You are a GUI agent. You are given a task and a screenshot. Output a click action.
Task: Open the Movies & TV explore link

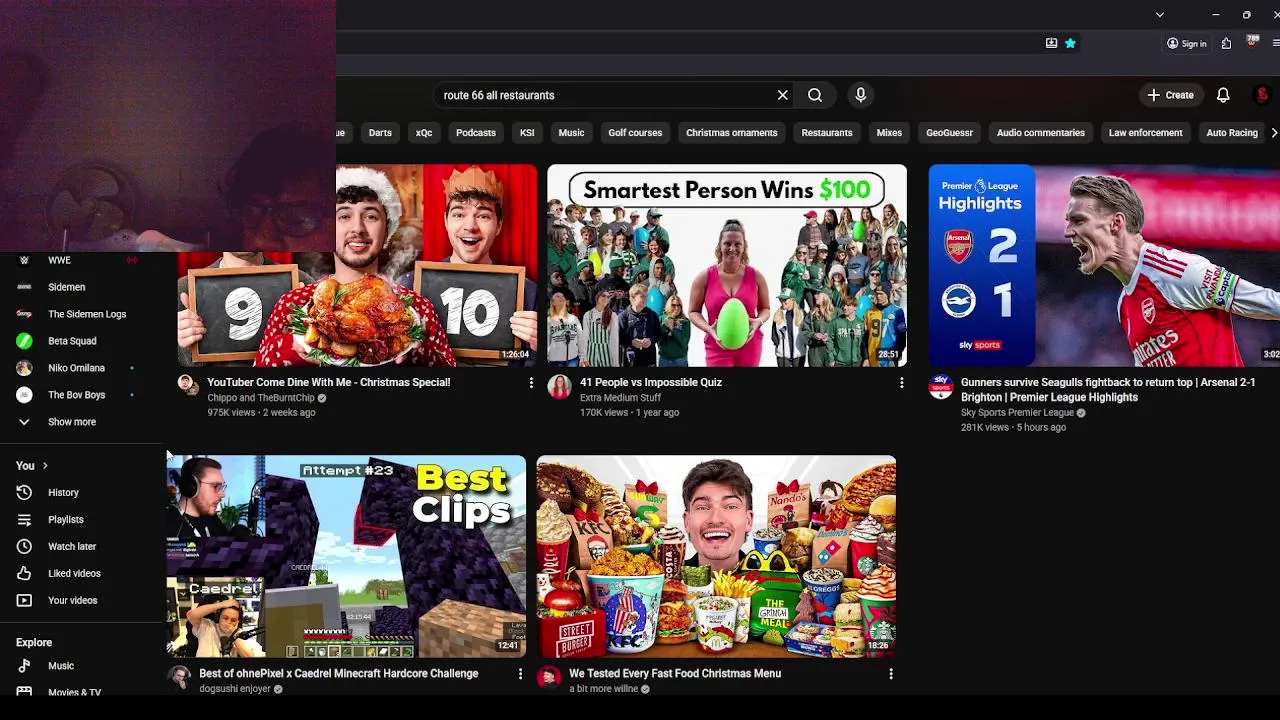76,692
